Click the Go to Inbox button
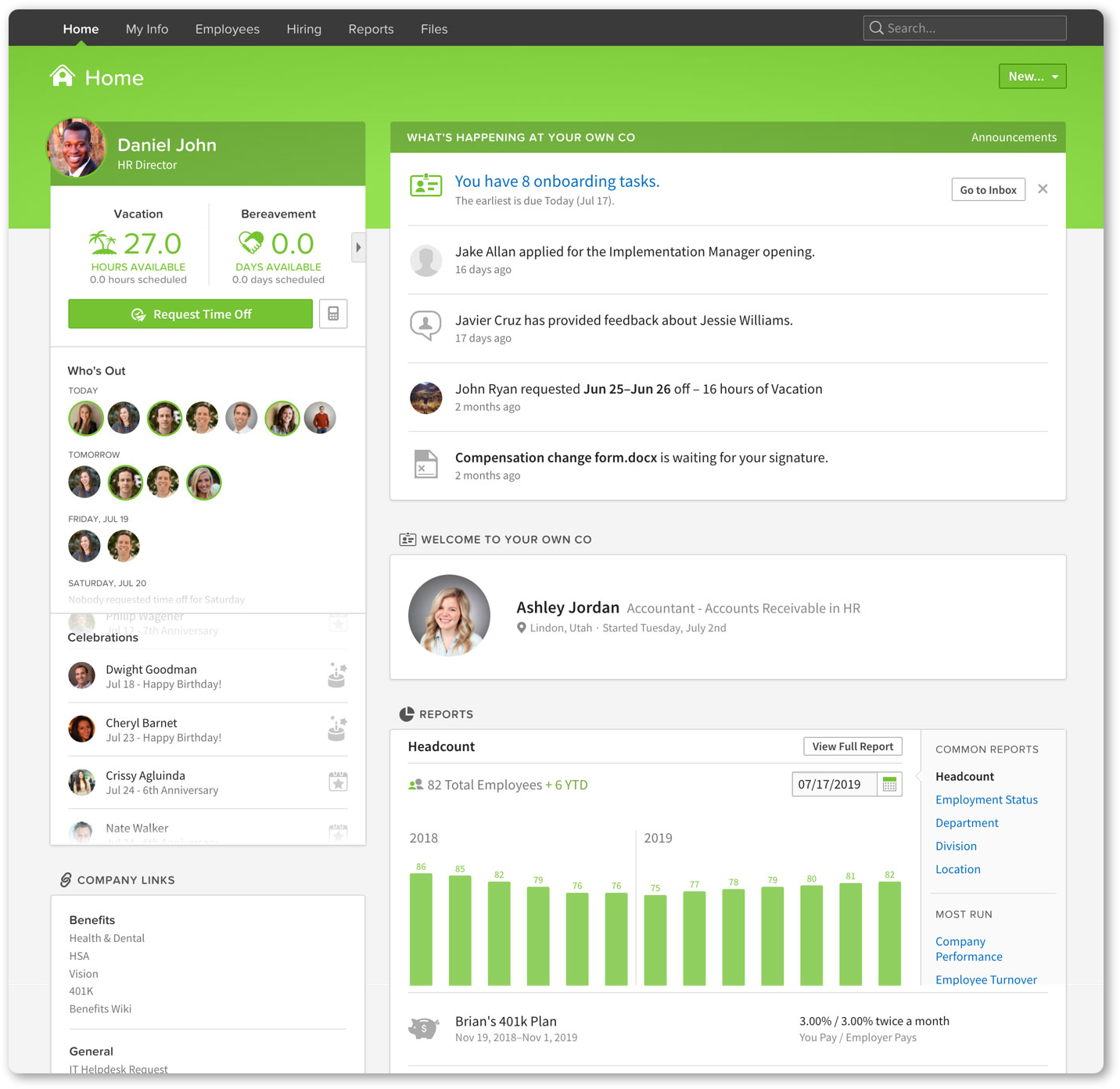Image resolution: width=1120 pixels, height=1089 pixels. 989,189
